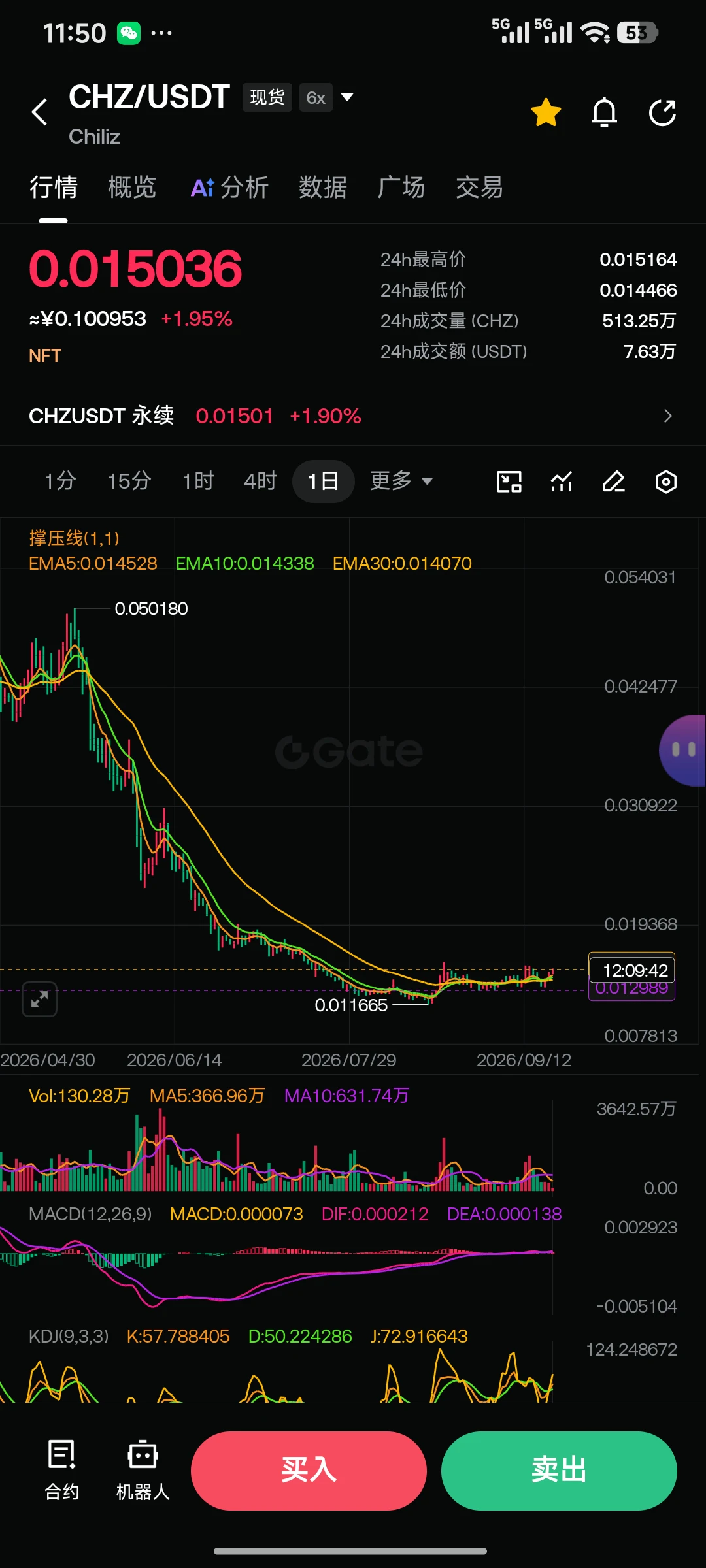706x1568 pixels.
Task: Tap EMA5:0.014528 value
Action: [93, 563]
